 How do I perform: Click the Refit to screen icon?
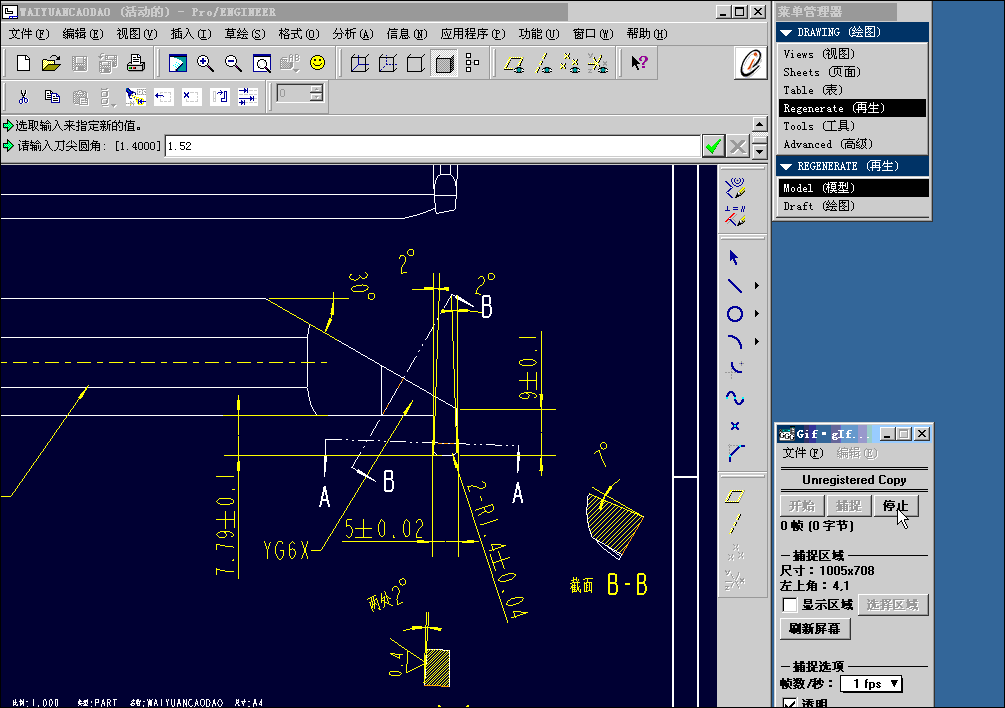point(262,63)
